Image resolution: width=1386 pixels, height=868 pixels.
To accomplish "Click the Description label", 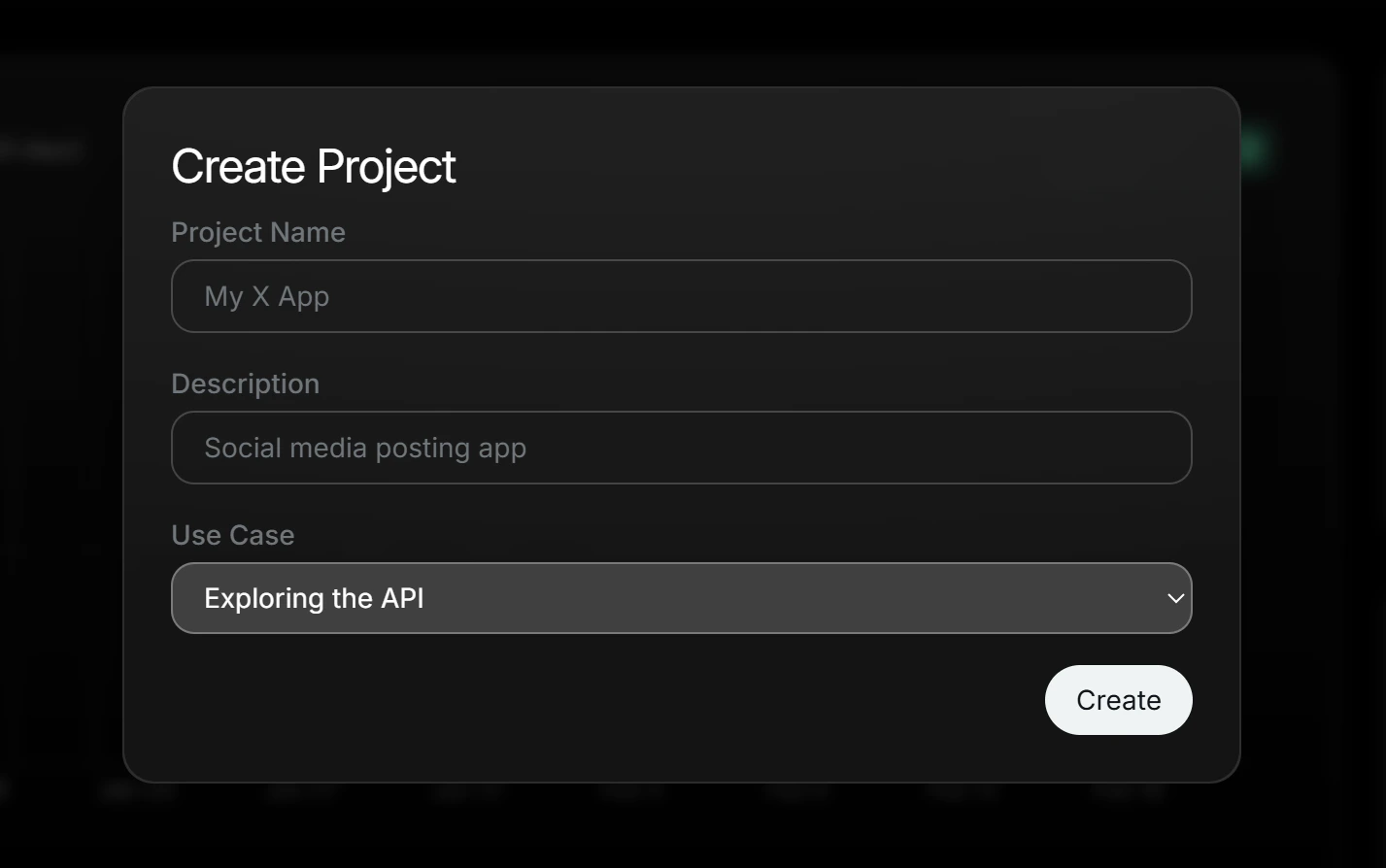I will [245, 383].
